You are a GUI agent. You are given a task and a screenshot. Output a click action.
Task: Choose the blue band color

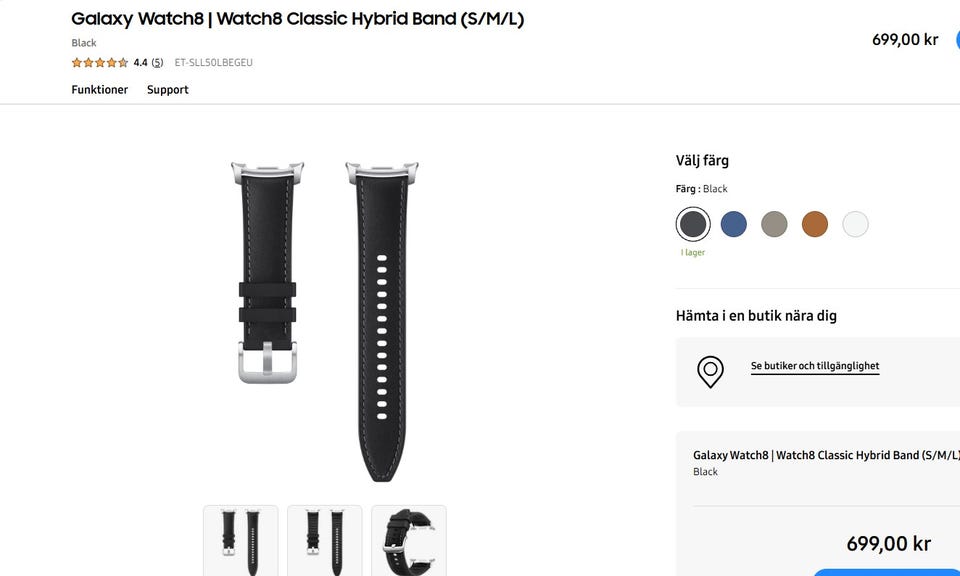(733, 224)
